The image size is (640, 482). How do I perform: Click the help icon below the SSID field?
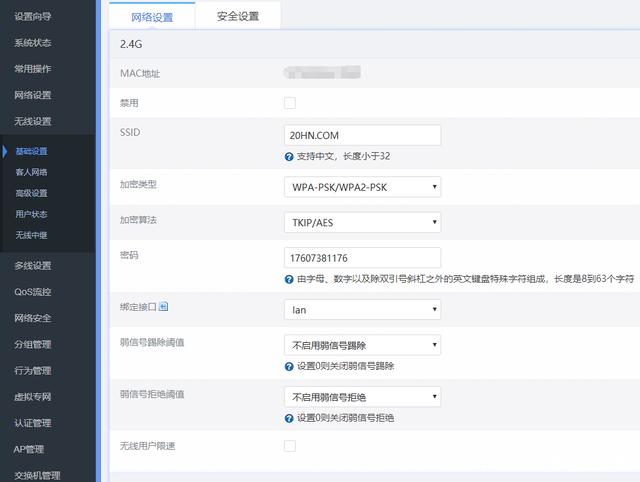(x=289, y=157)
